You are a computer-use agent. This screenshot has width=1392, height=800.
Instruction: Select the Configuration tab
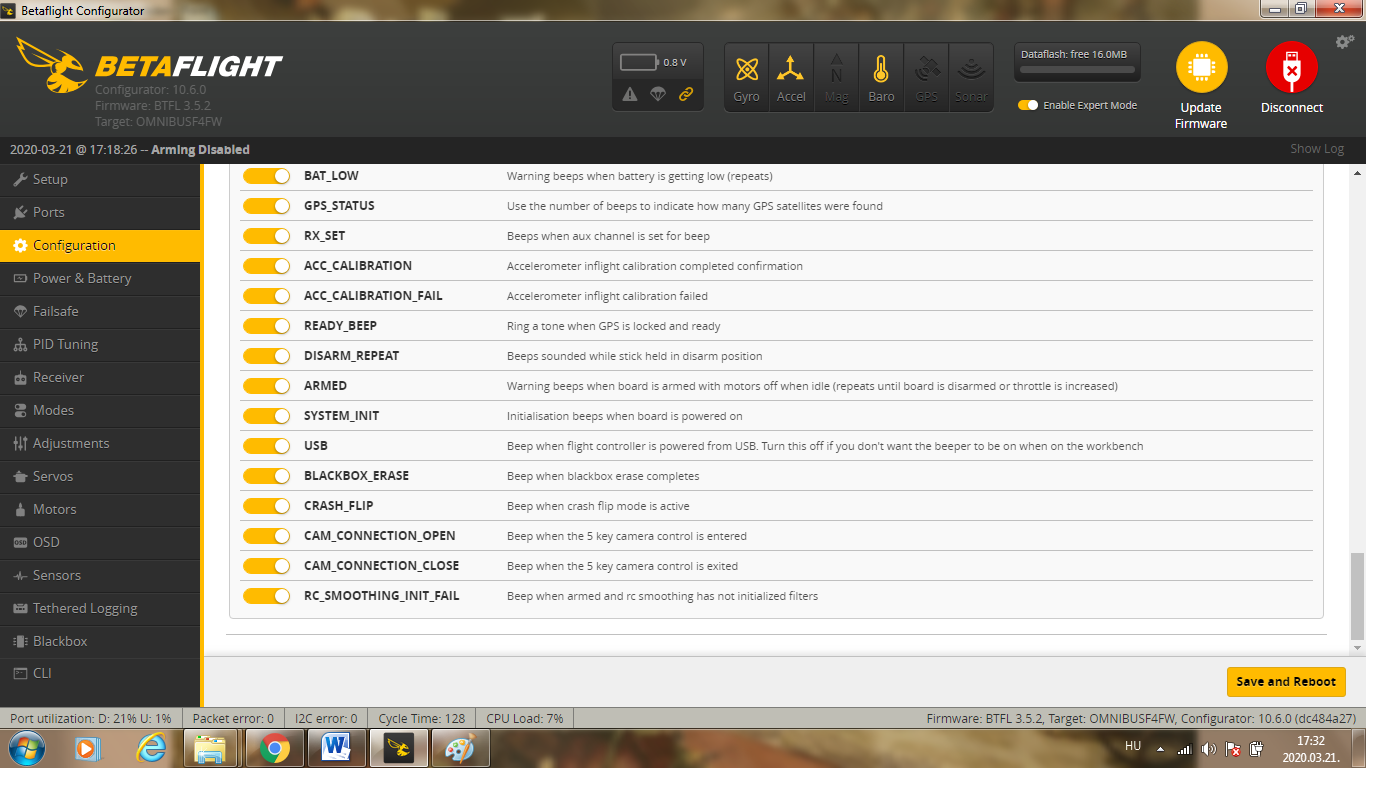[x=100, y=245]
